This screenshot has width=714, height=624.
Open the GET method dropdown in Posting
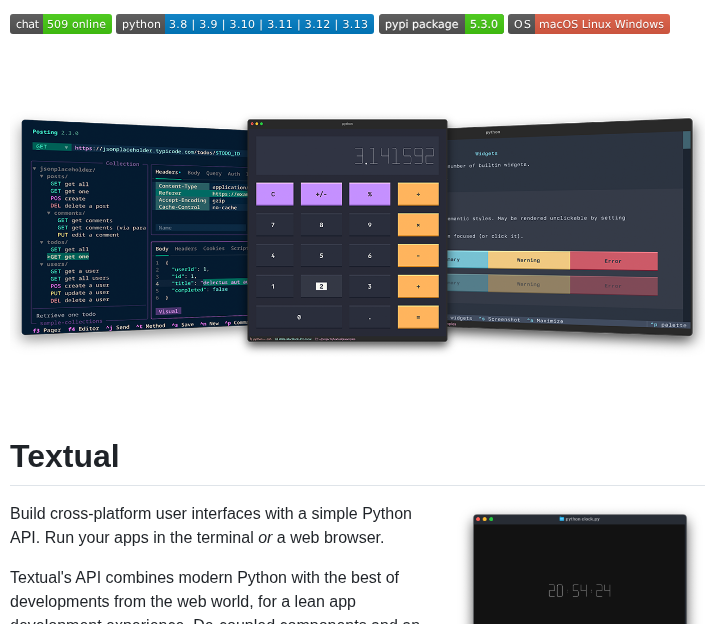point(52,147)
